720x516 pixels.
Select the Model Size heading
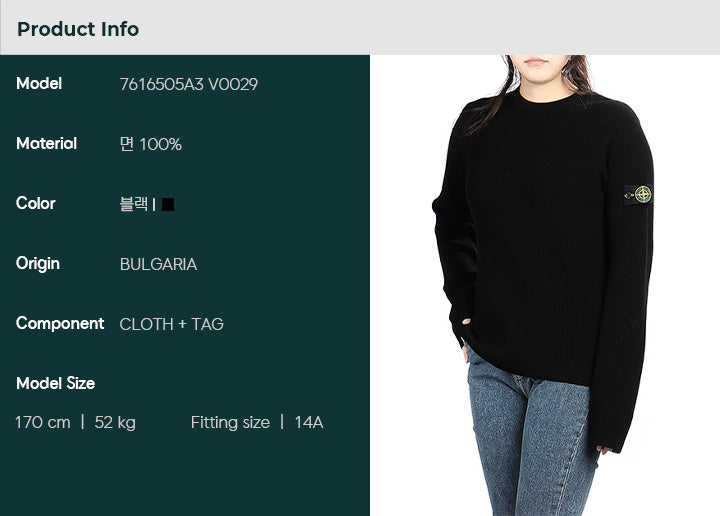coord(56,383)
